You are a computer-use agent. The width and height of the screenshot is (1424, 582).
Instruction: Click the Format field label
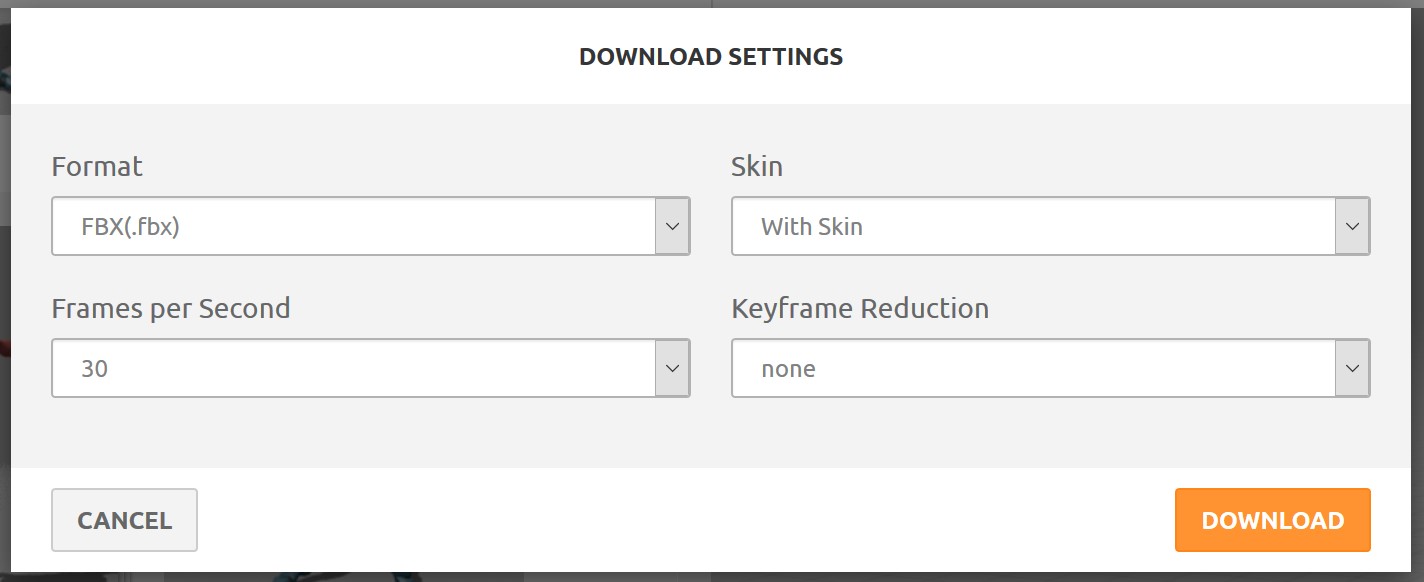coord(97,166)
